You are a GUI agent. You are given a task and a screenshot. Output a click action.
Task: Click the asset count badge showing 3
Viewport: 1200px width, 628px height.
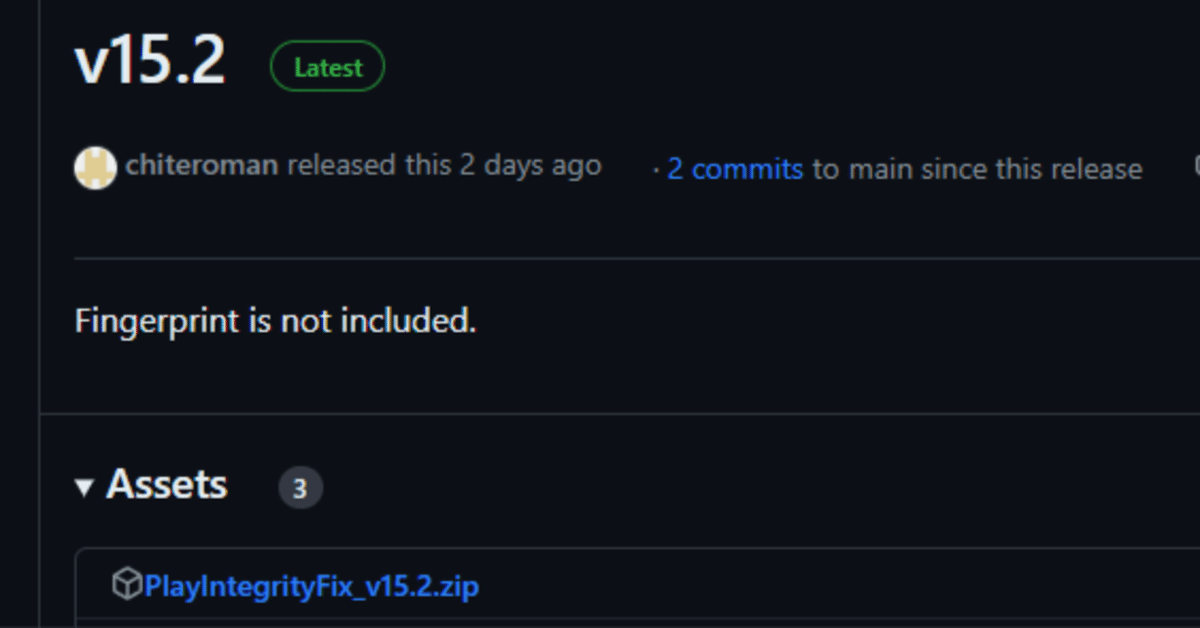pyautogui.click(x=299, y=487)
